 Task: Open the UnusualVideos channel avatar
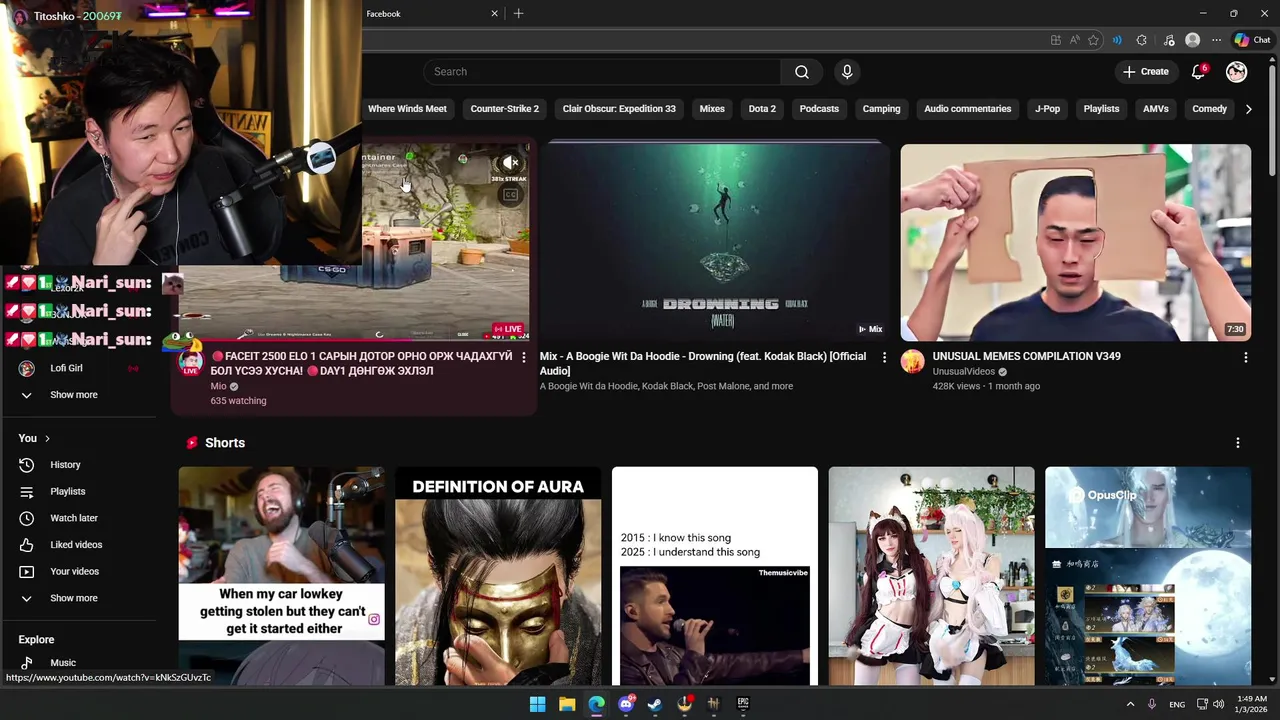coord(912,361)
